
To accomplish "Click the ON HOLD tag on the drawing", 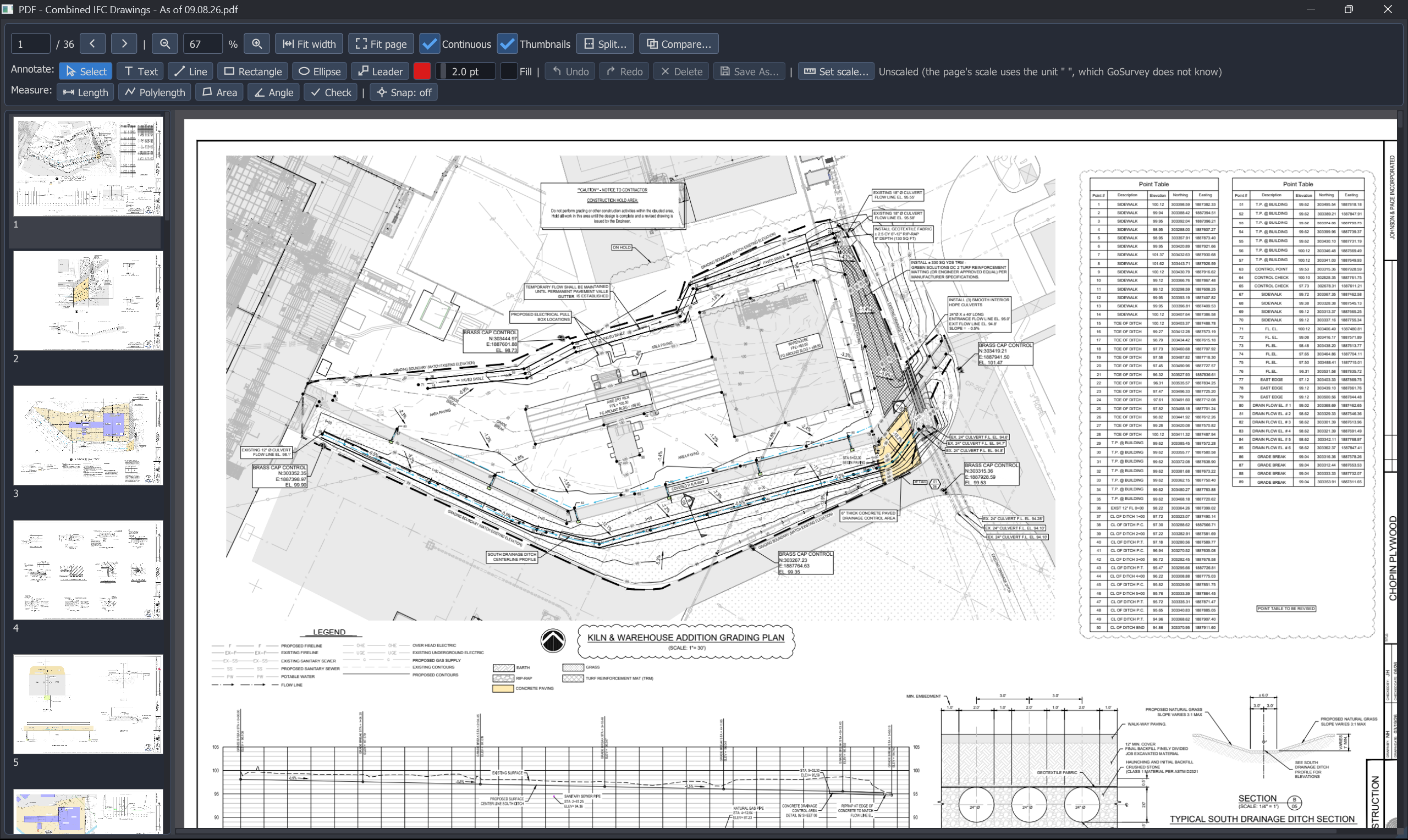I will 621,247.
